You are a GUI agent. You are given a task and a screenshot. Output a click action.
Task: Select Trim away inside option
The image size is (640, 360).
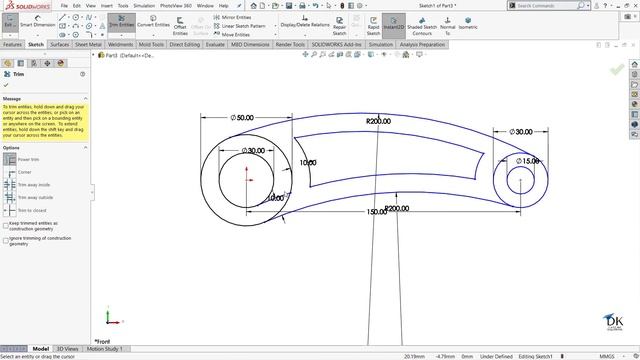click(10, 185)
